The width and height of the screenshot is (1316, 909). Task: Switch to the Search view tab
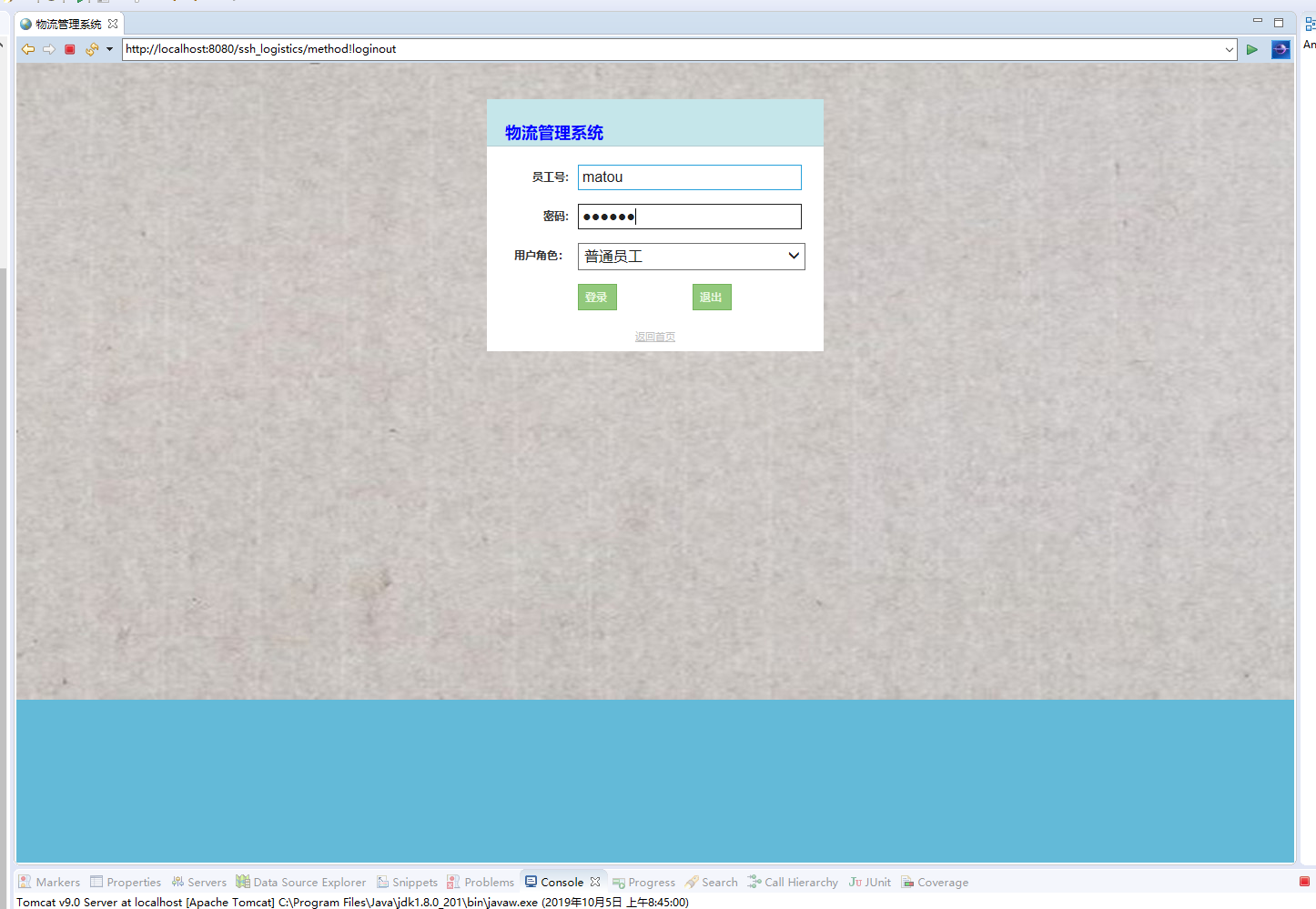pyautogui.click(x=711, y=882)
